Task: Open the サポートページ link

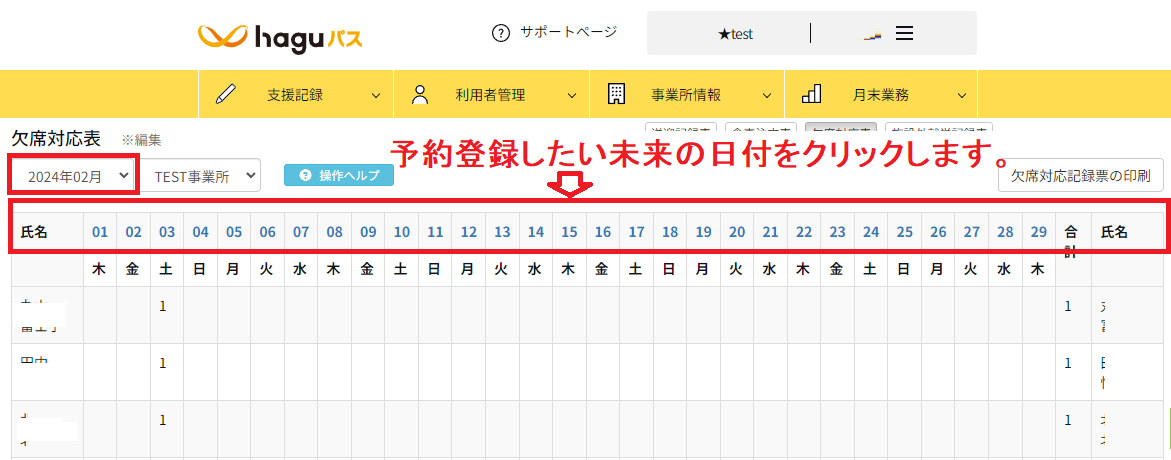Action: coord(568,32)
